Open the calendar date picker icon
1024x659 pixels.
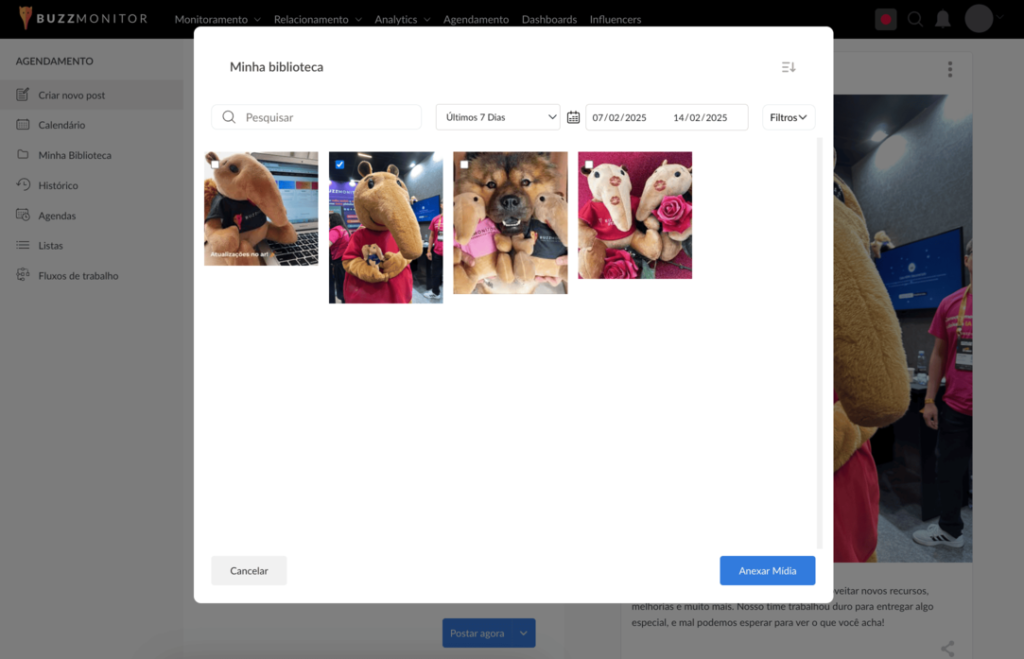tap(573, 117)
